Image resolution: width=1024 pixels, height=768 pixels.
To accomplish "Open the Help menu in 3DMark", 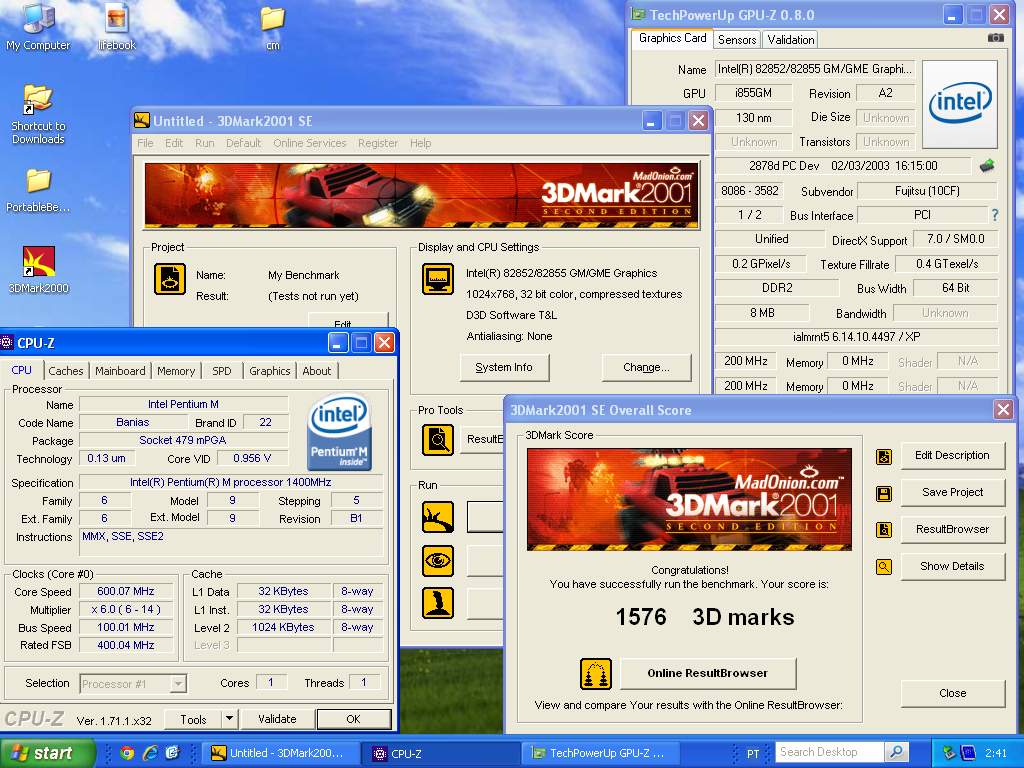I will pos(421,143).
